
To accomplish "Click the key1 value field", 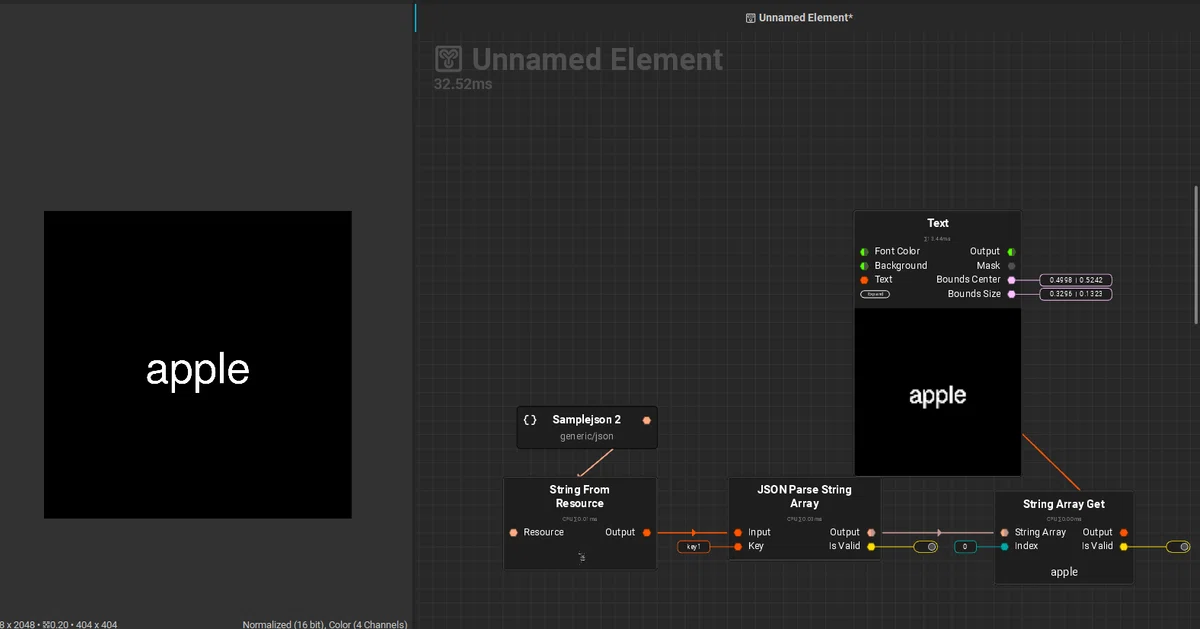I will coord(694,547).
